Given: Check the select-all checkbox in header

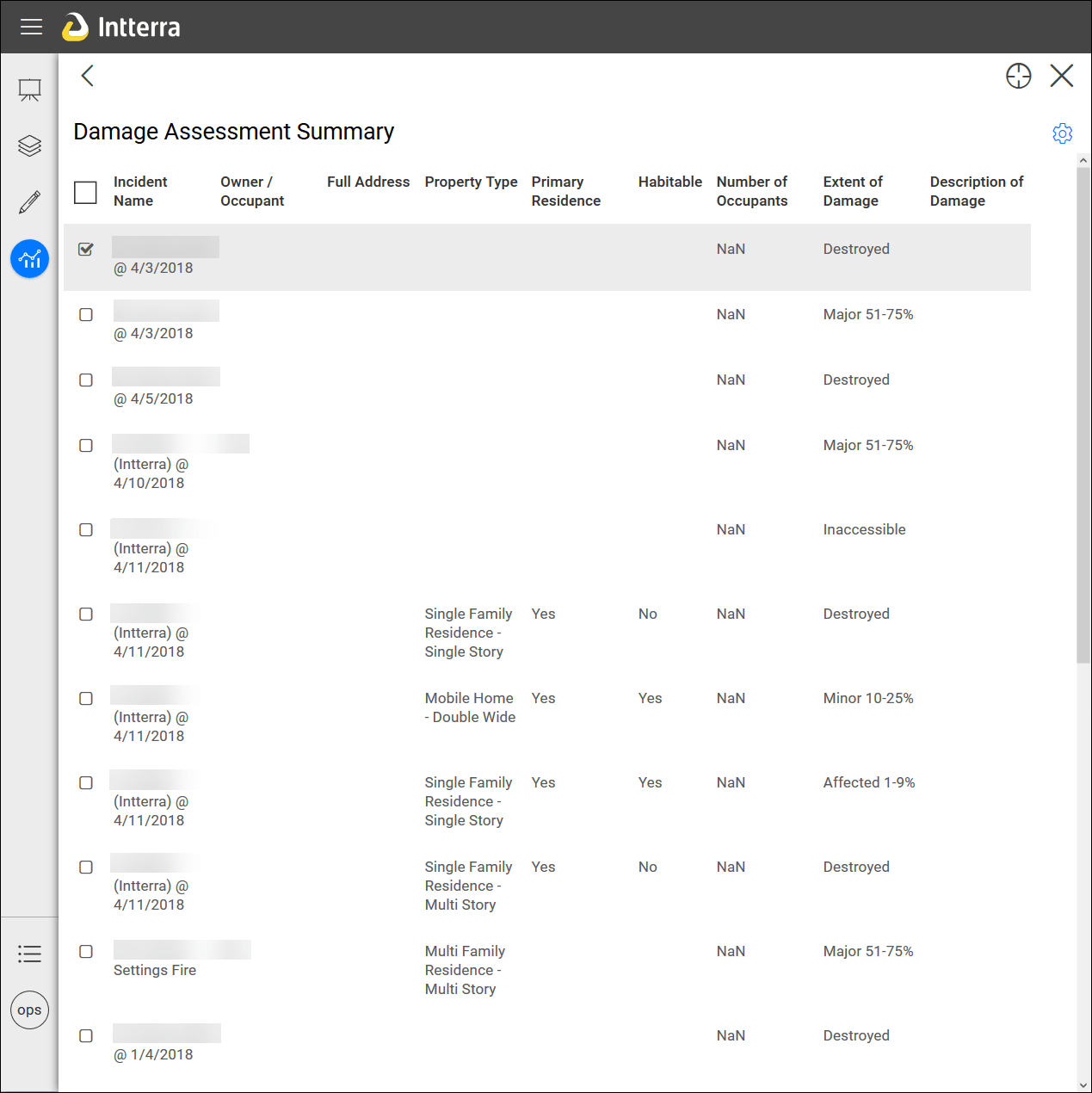Looking at the screenshot, I should tap(85, 193).
